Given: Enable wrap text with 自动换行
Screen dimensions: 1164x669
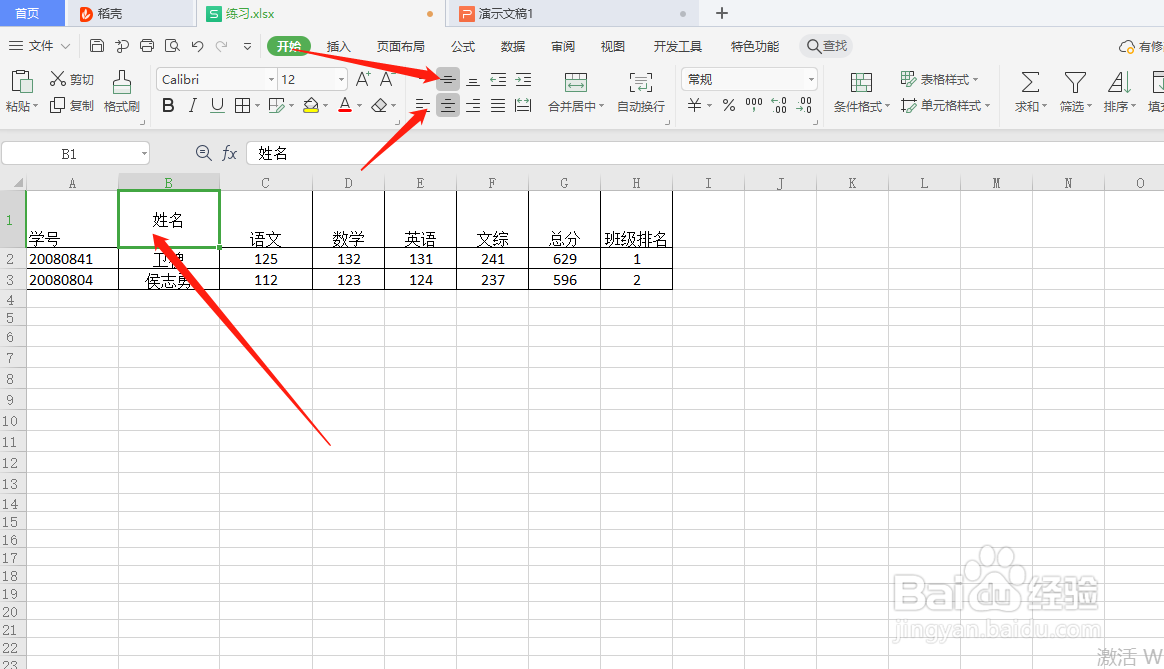Looking at the screenshot, I should (x=640, y=91).
